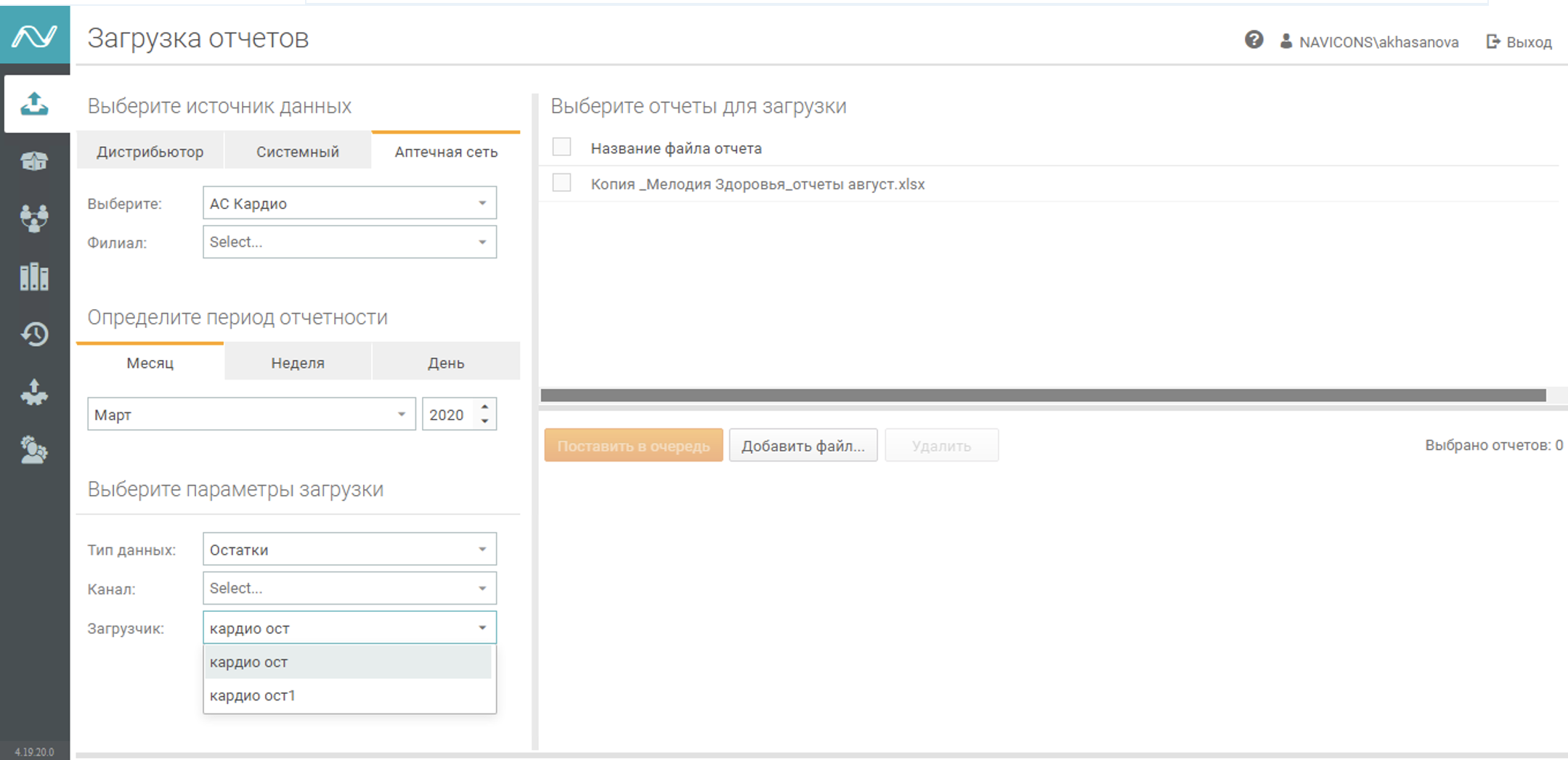Expand the Канал dropdown
This screenshot has width=1568, height=760.
(x=349, y=589)
